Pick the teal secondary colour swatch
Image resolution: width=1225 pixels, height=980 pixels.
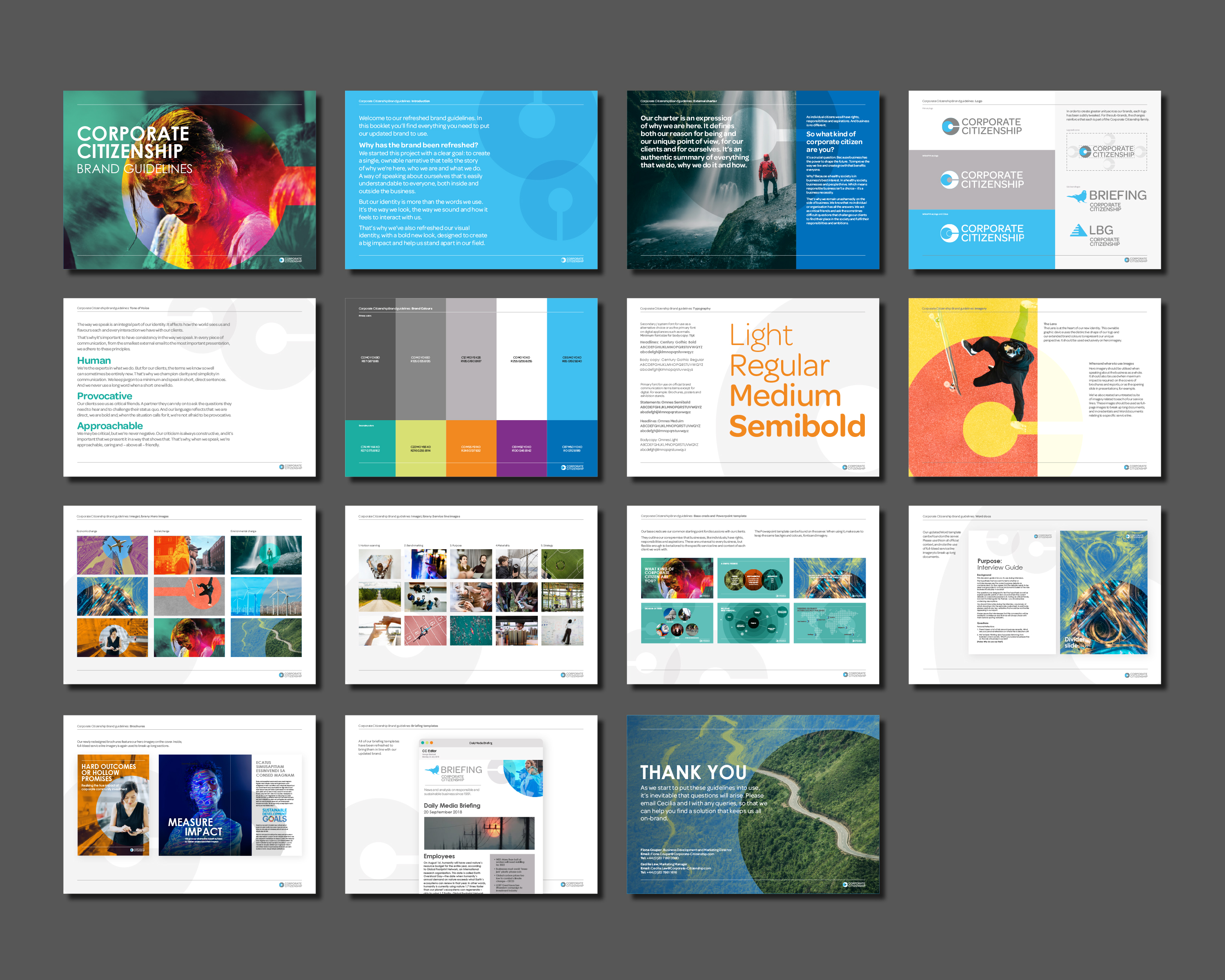click(x=370, y=448)
